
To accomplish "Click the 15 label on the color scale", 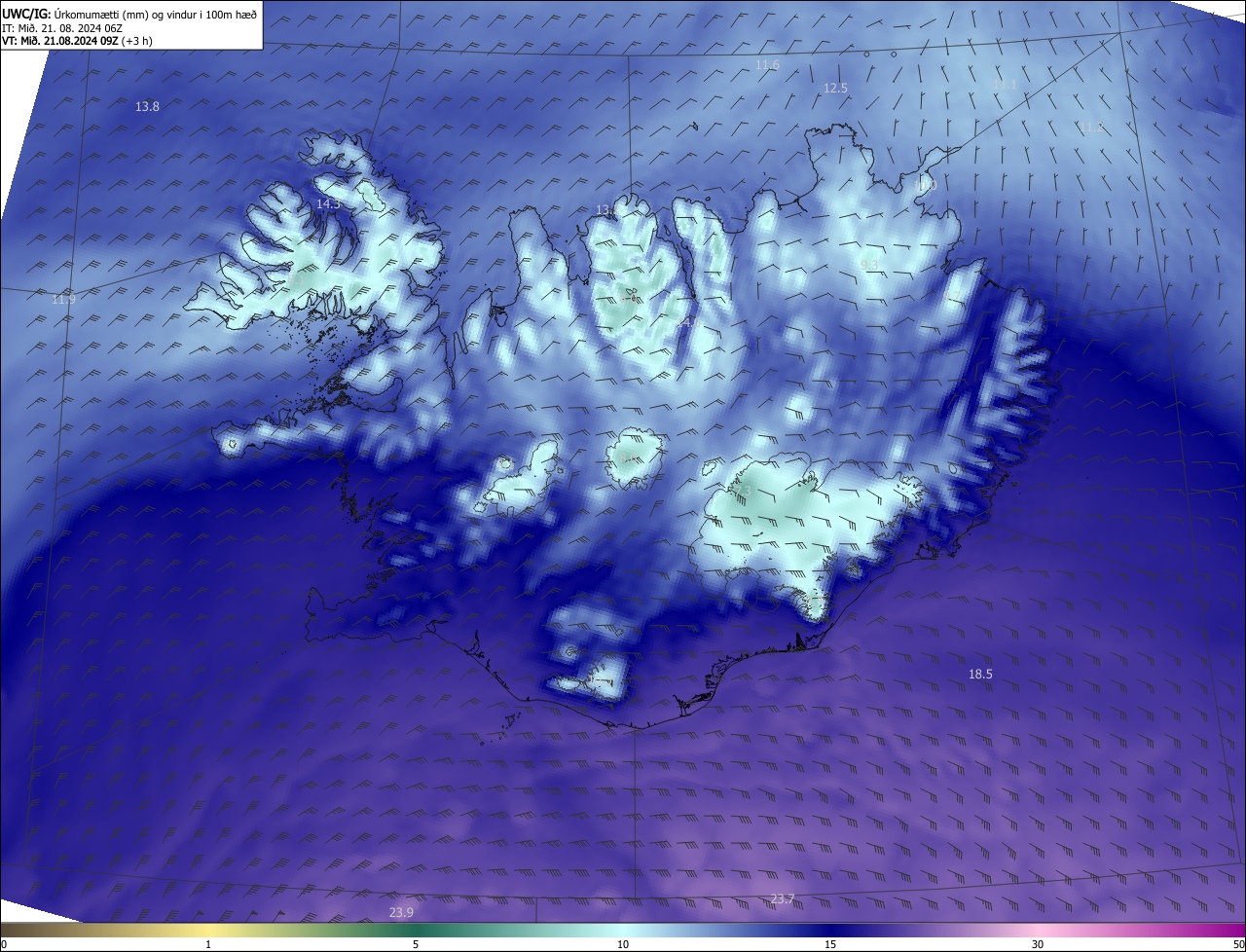I will 830,945.
